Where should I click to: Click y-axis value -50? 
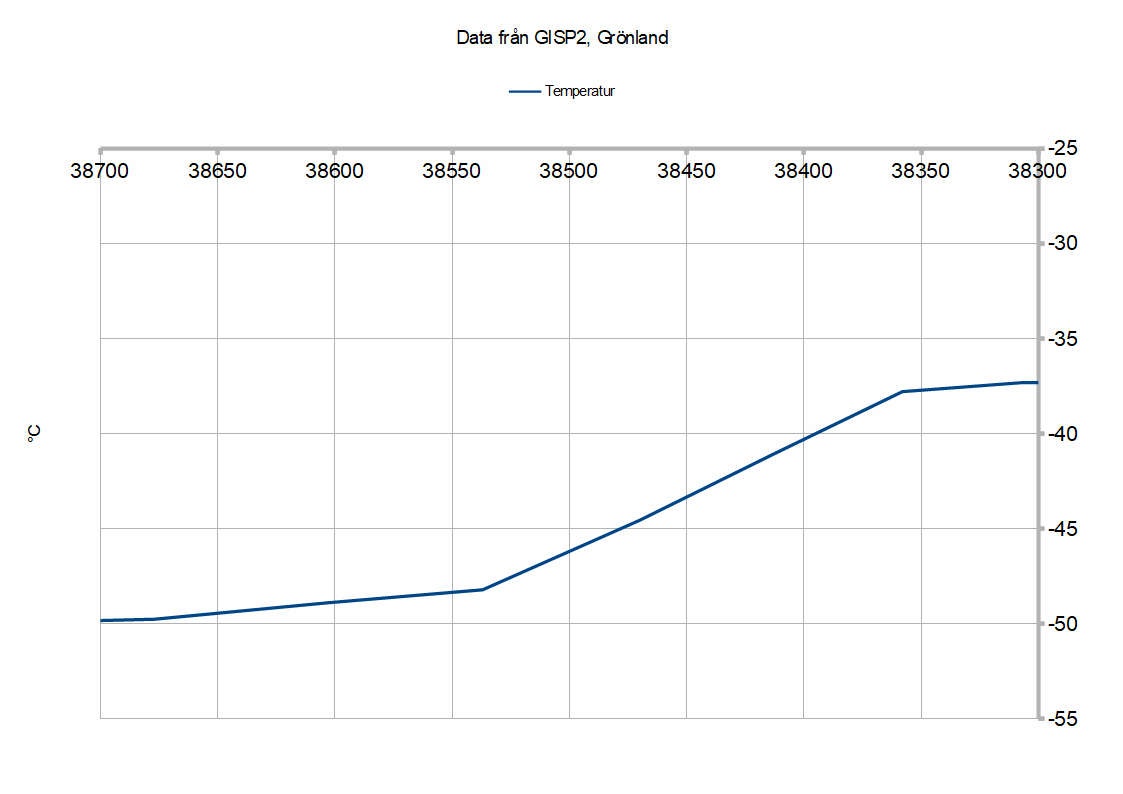click(1064, 624)
